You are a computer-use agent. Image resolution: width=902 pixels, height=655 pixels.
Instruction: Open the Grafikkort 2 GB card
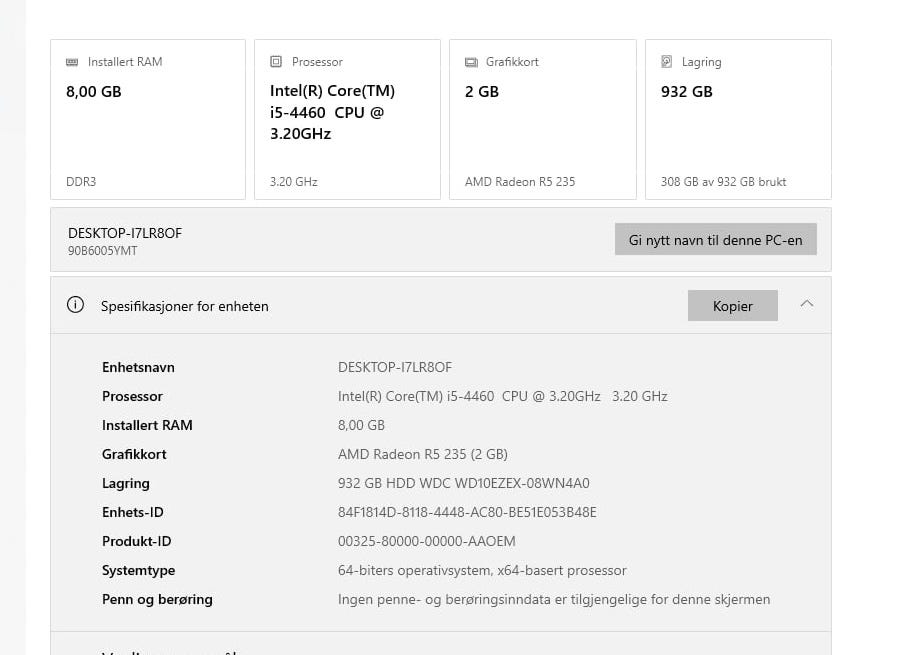tap(543, 120)
